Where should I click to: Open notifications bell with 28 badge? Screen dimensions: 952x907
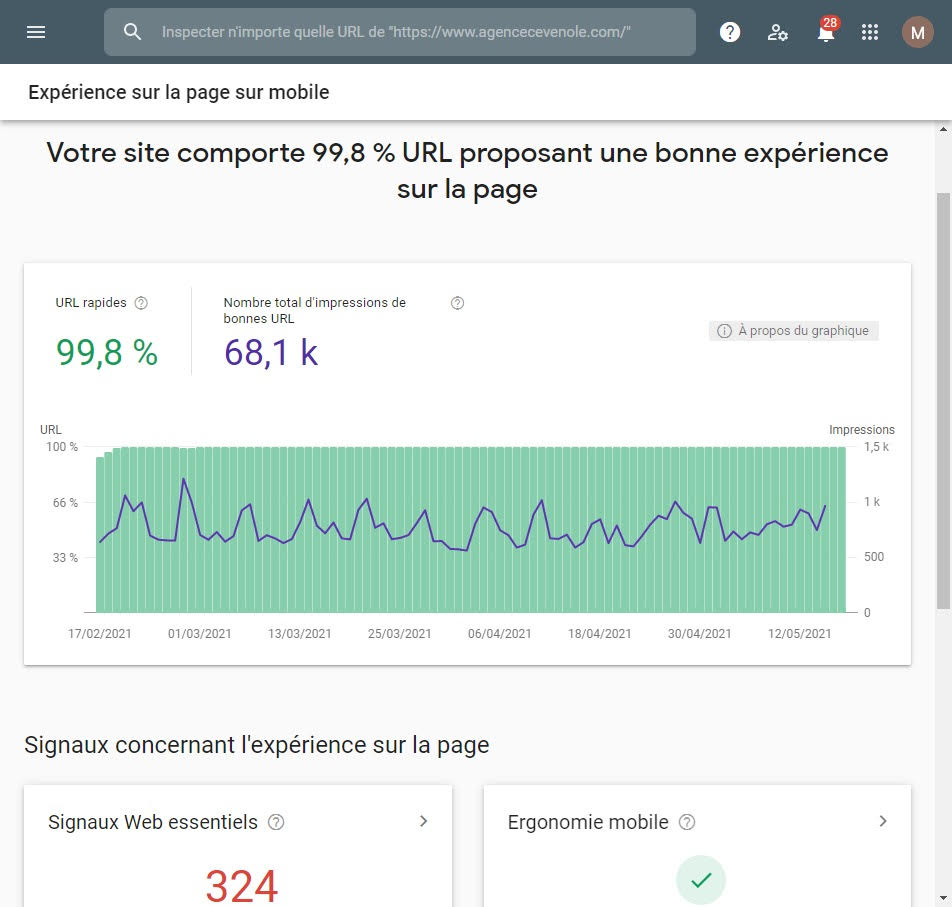(826, 30)
